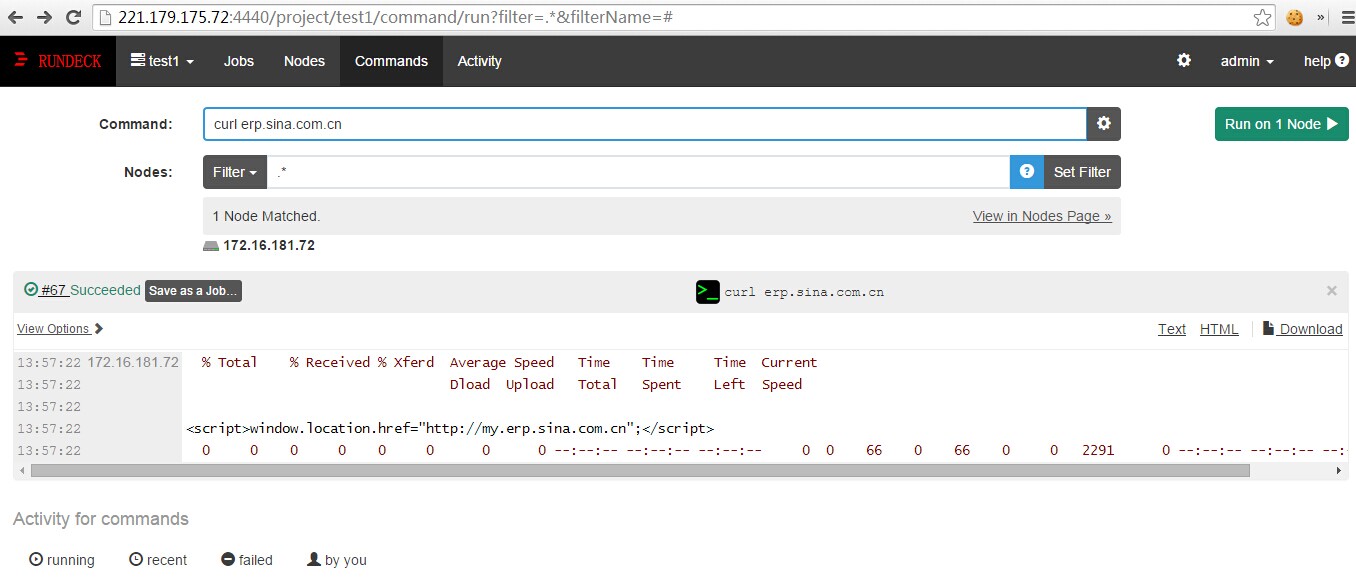Screen dimensions: 1356x577
Task: Click the browser forward arrow
Action: (45, 17)
